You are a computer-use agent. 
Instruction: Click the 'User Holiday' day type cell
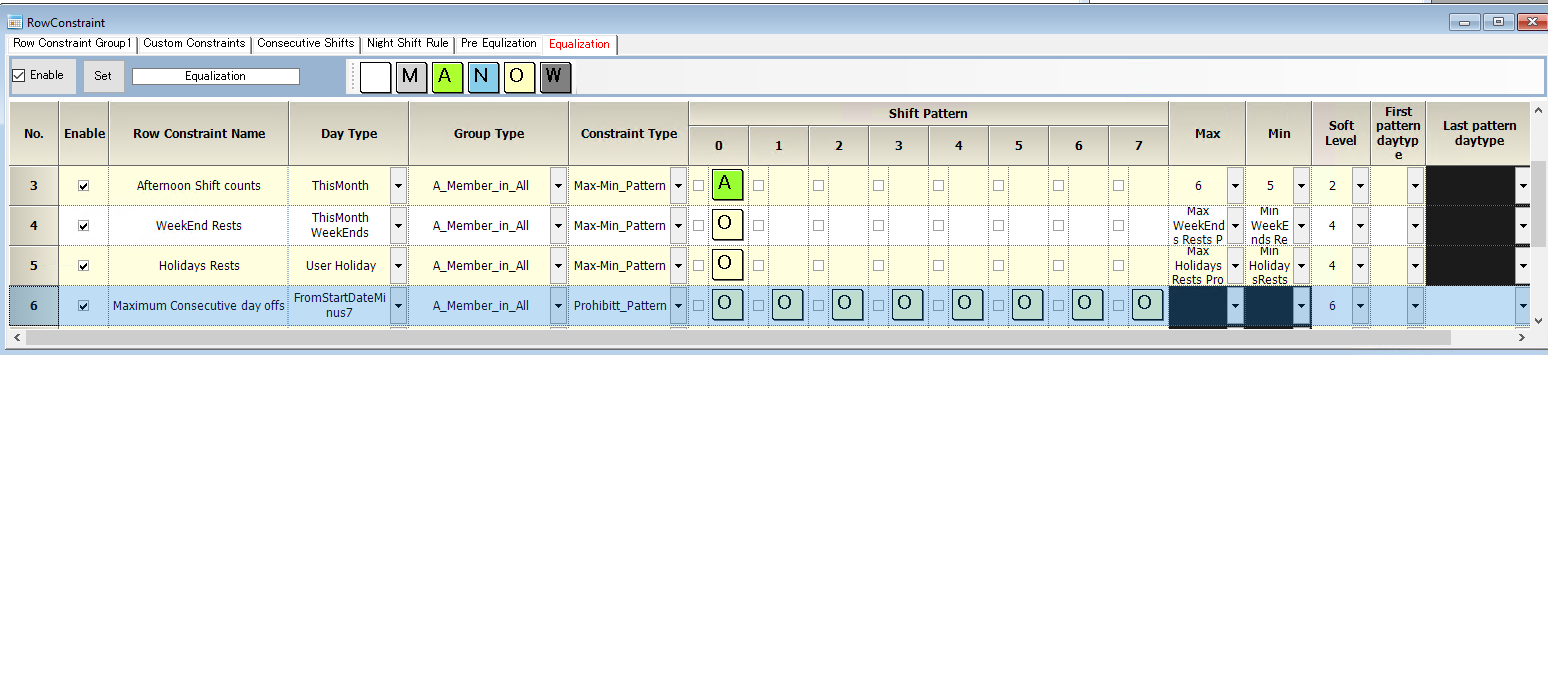pos(341,265)
